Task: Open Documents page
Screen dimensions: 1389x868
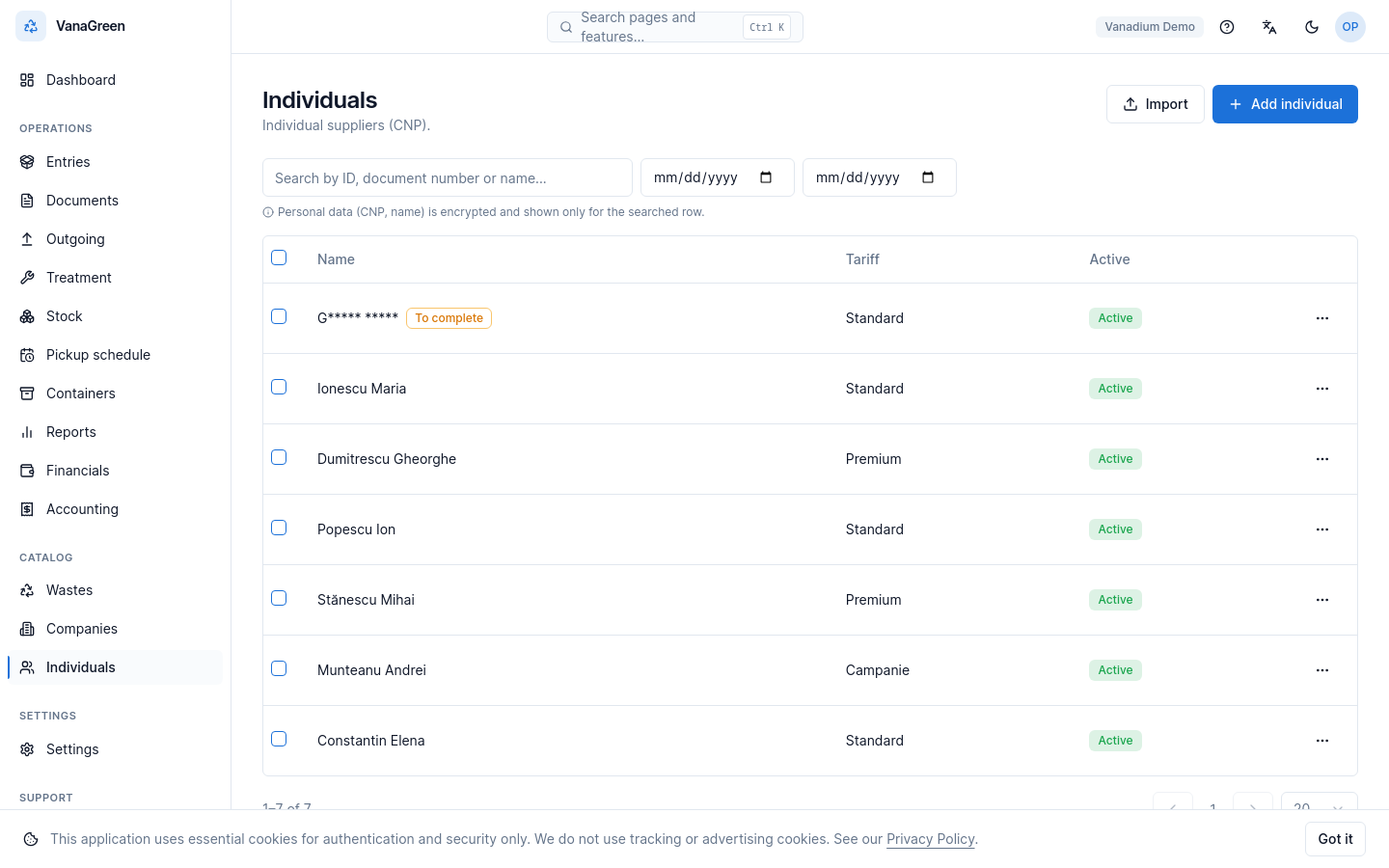Action: (x=115, y=201)
